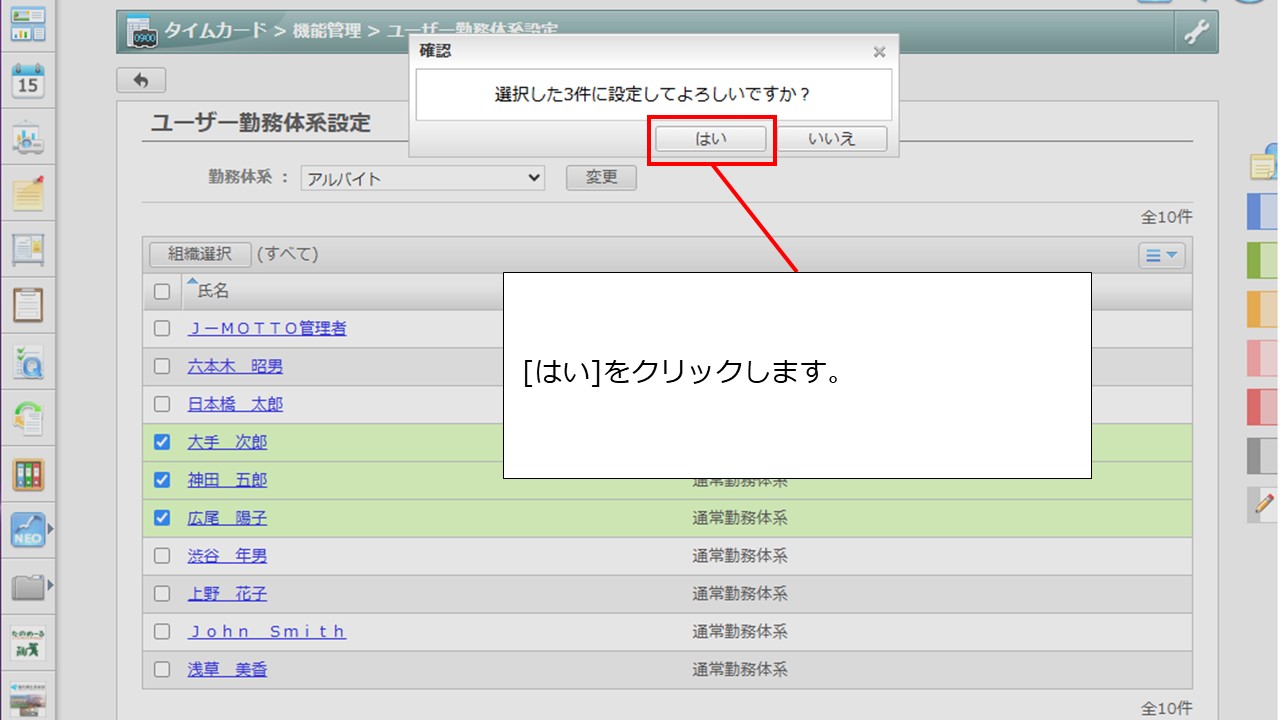
Task: Click the pencil edit icon on right edge
Action: point(1265,503)
